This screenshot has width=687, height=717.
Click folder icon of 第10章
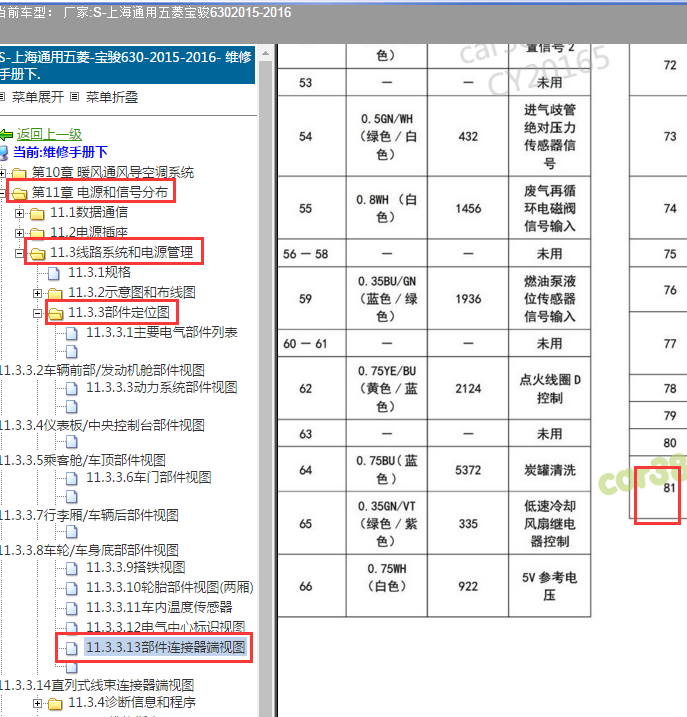pyautogui.click(x=19, y=173)
